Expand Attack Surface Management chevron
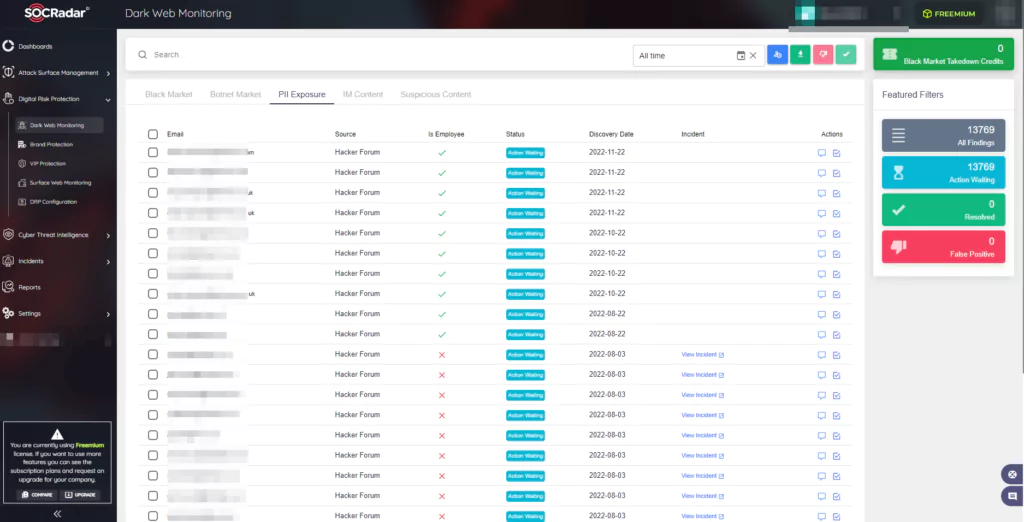 [108, 73]
